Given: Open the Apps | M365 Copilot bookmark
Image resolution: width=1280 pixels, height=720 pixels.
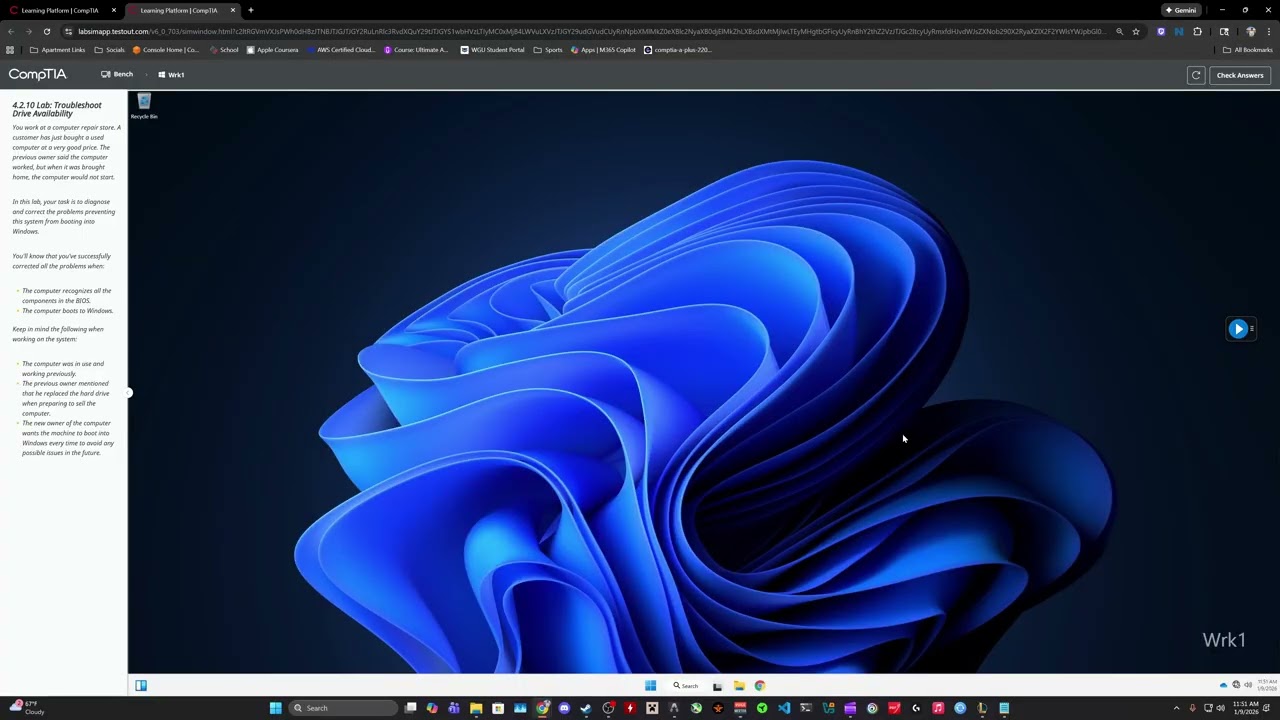Looking at the screenshot, I should [x=603, y=50].
